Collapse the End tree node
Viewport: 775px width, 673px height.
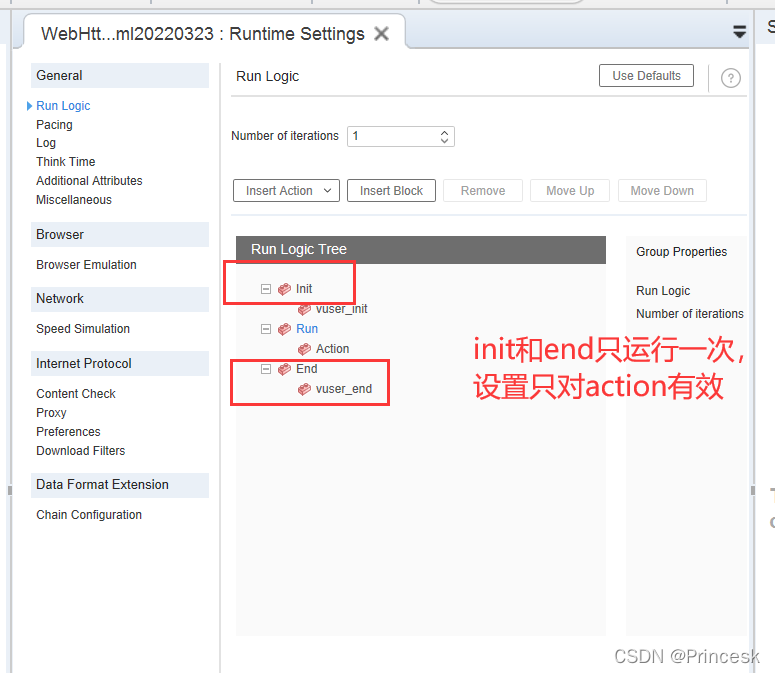(266, 369)
